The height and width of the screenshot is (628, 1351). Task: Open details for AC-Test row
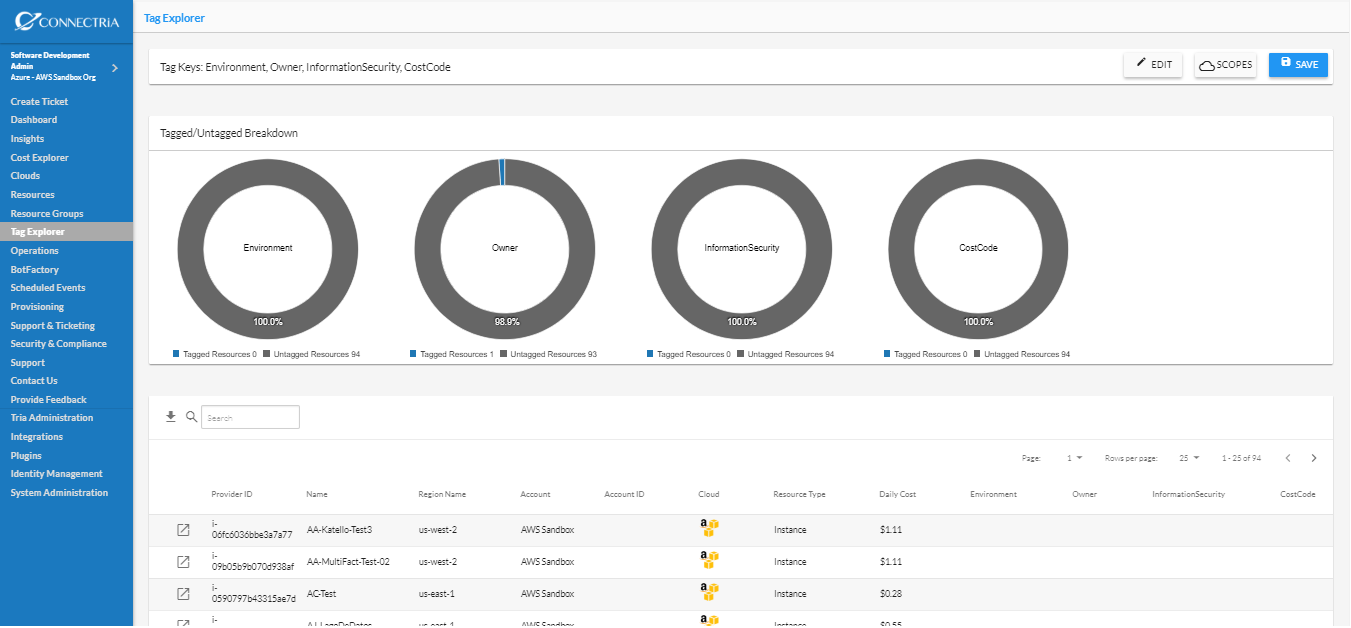click(x=183, y=594)
